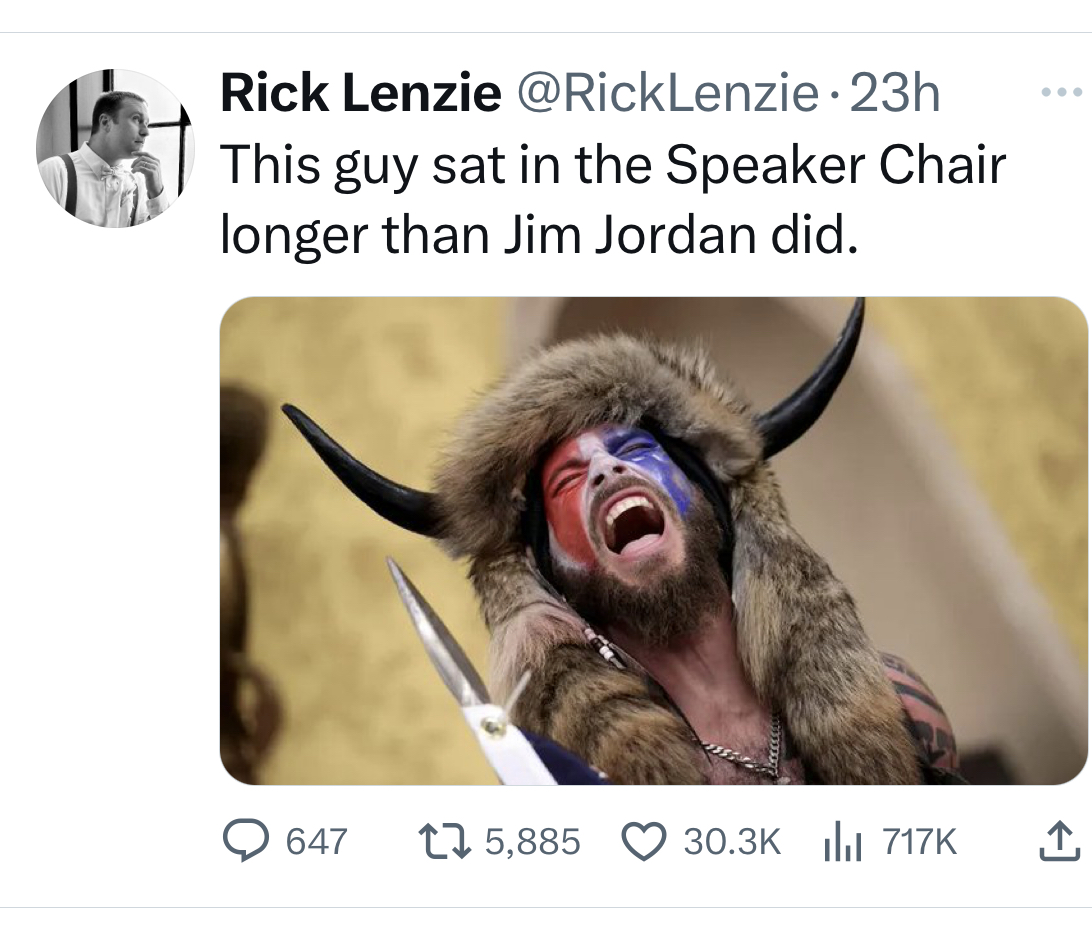Click the 23h timestamp
Viewport: 1092px width, 928px height.
[x=895, y=93]
